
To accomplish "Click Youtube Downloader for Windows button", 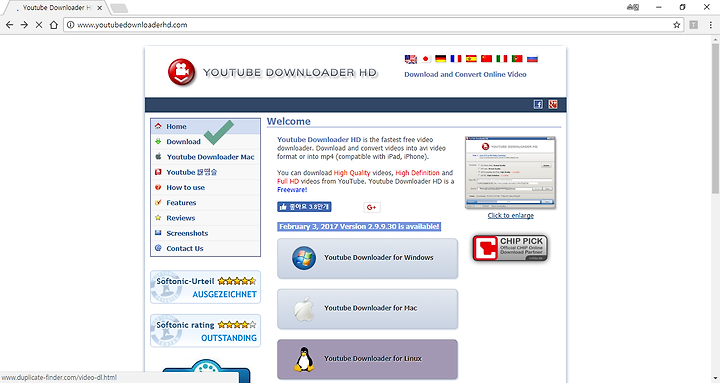I will click(x=367, y=258).
